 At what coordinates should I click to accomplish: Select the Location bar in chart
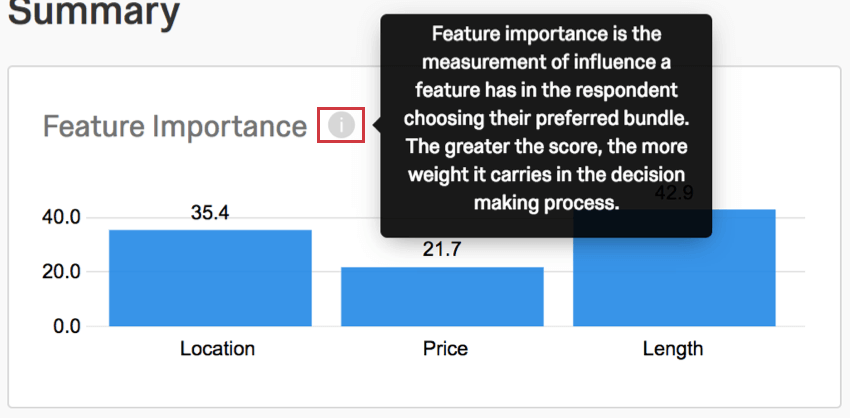pos(210,278)
